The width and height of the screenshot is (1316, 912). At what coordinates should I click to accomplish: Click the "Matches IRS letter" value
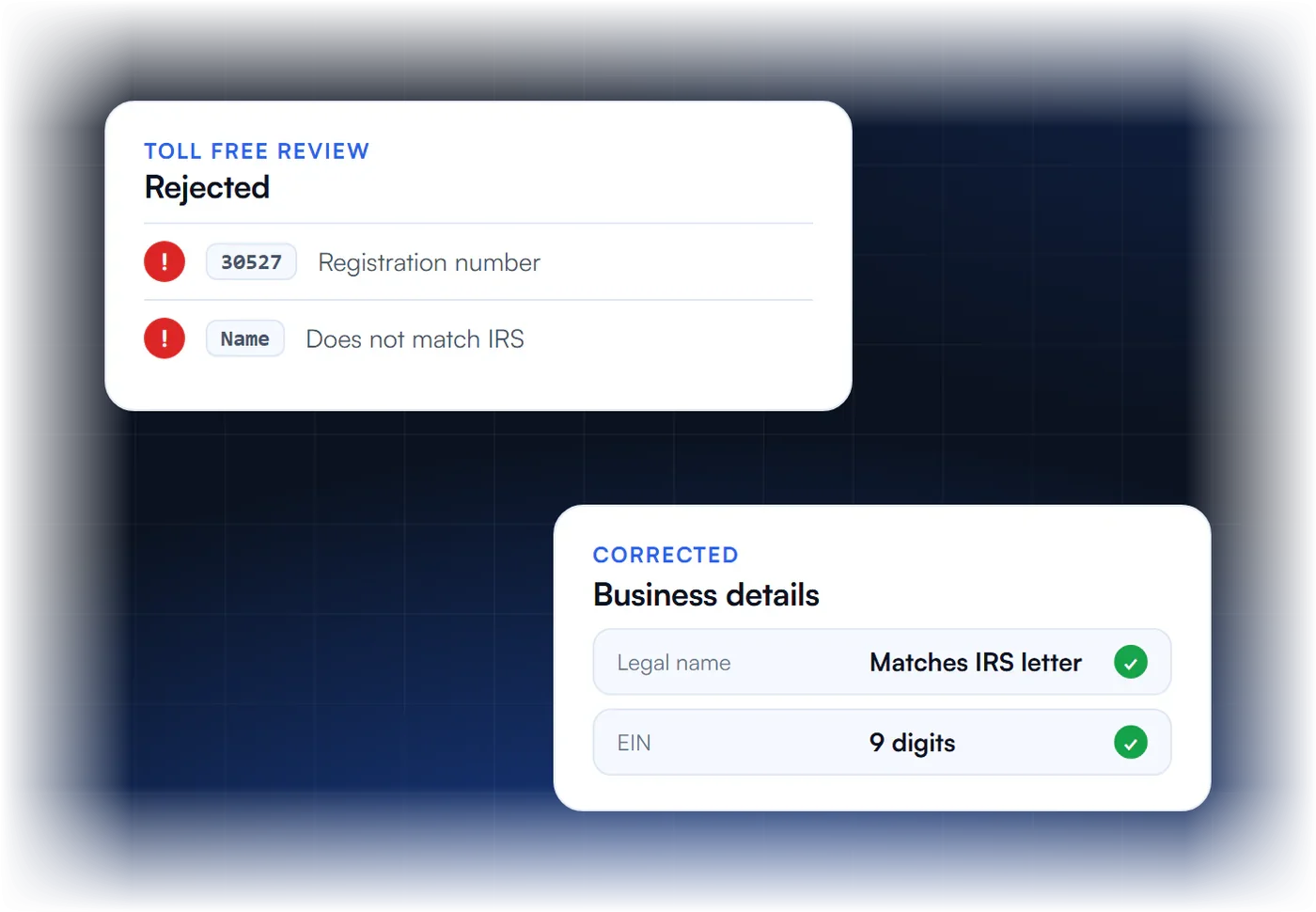click(x=976, y=662)
